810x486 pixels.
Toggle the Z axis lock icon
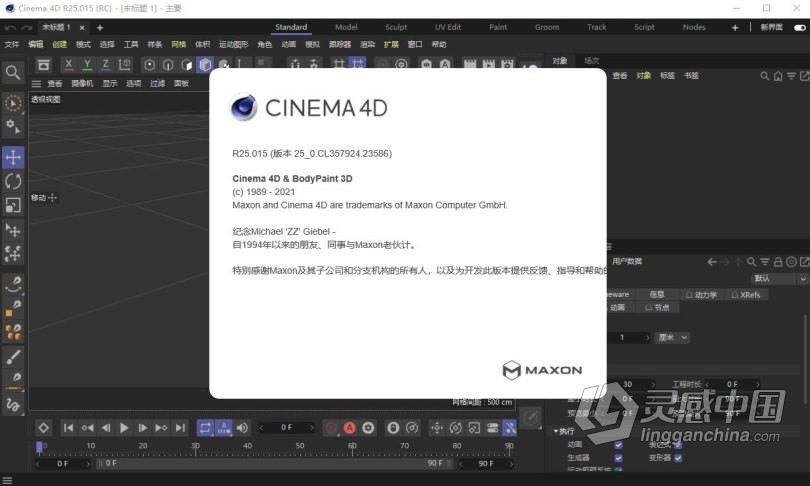pyautogui.click(x=106, y=65)
